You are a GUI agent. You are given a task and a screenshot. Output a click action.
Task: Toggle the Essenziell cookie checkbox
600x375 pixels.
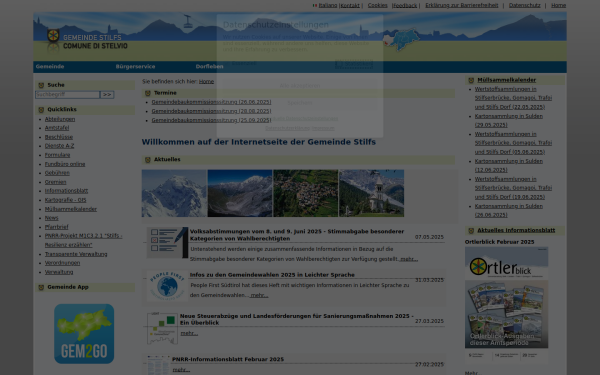(227, 63)
